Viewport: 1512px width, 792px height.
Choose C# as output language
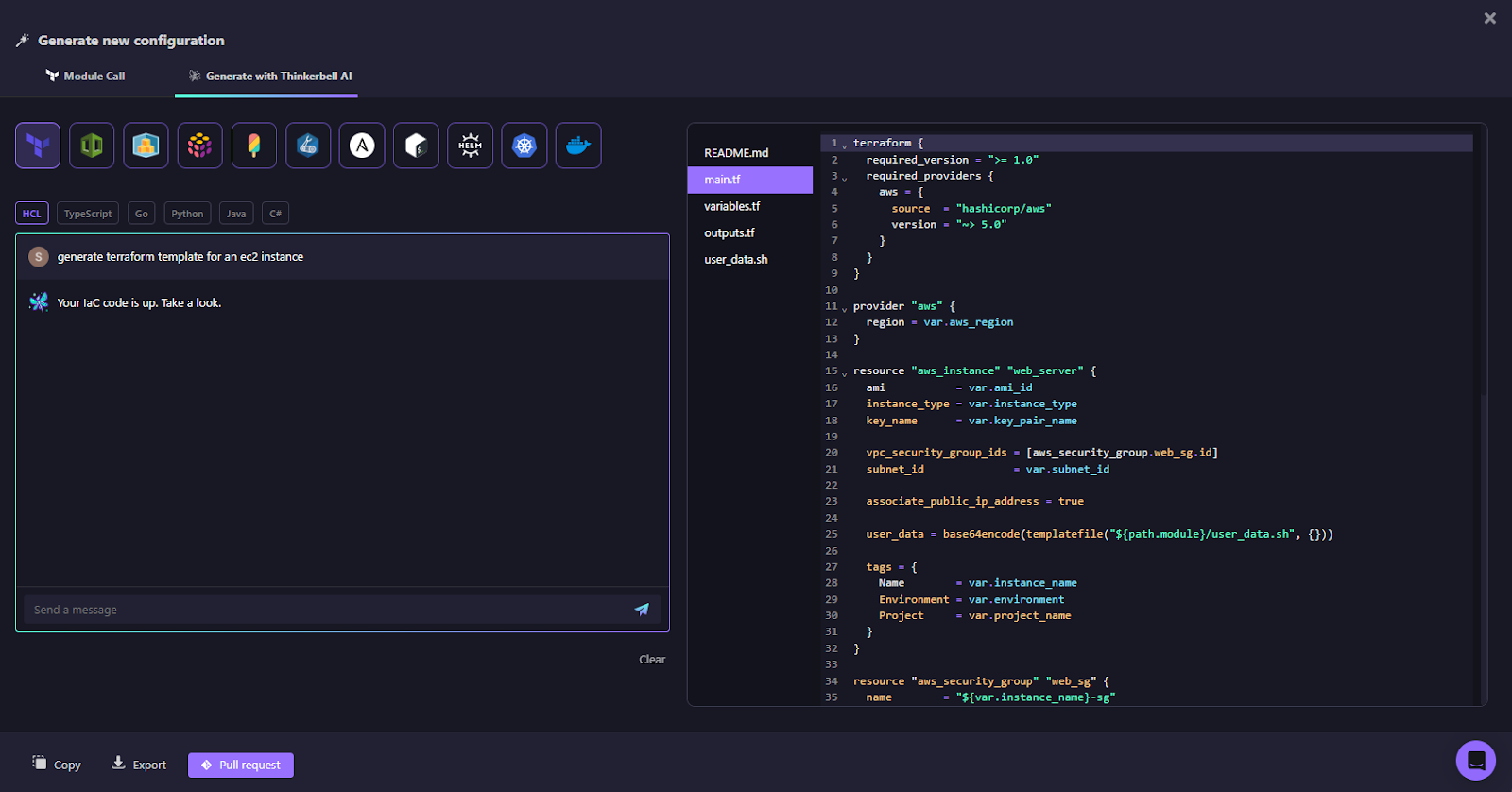(x=275, y=214)
